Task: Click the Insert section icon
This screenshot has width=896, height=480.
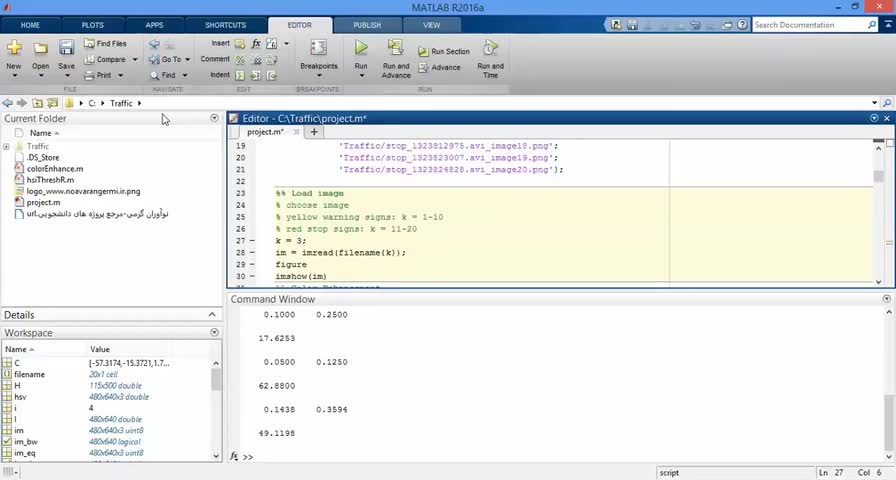Action: pos(240,43)
